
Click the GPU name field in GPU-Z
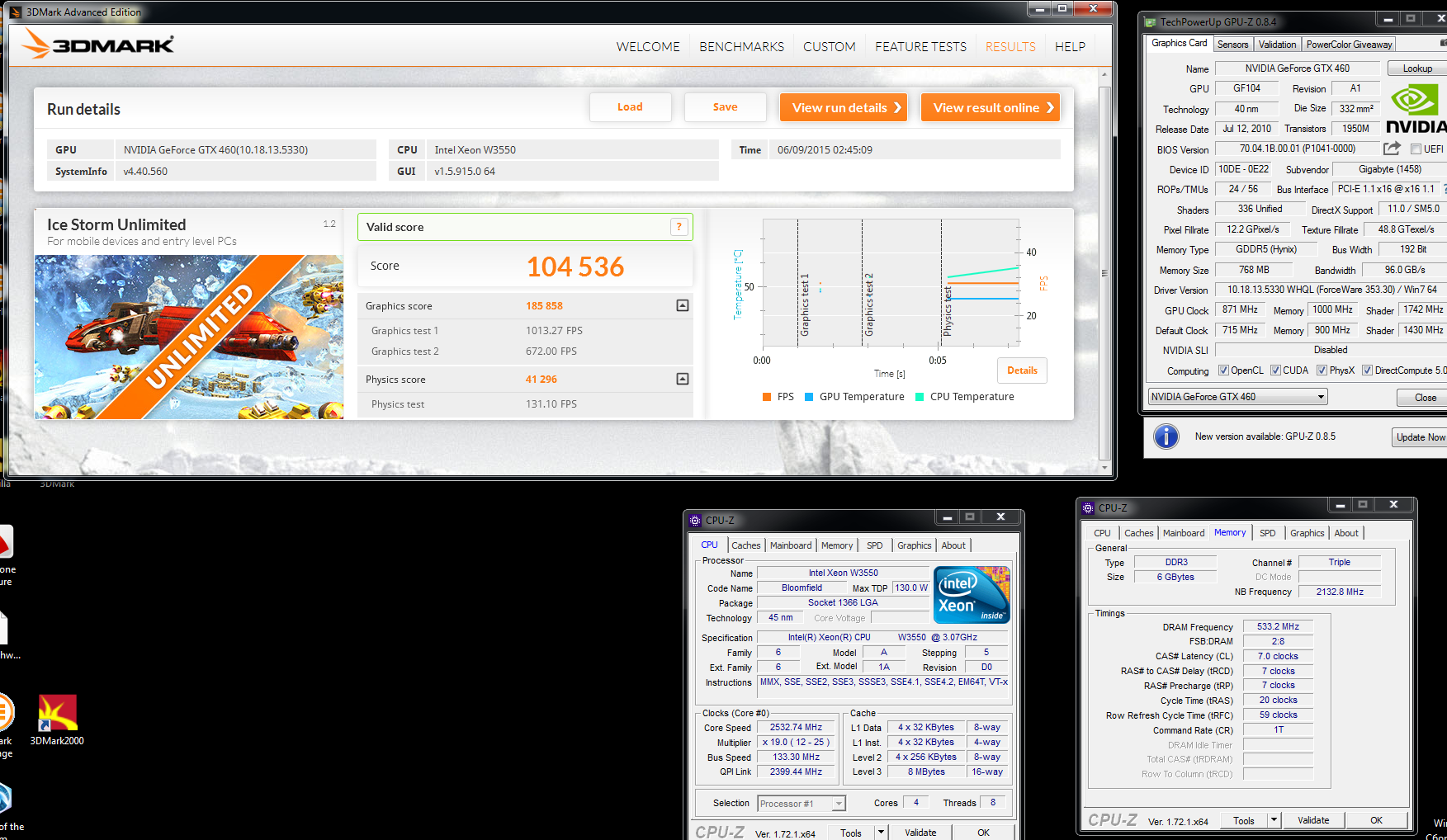coord(1297,68)
